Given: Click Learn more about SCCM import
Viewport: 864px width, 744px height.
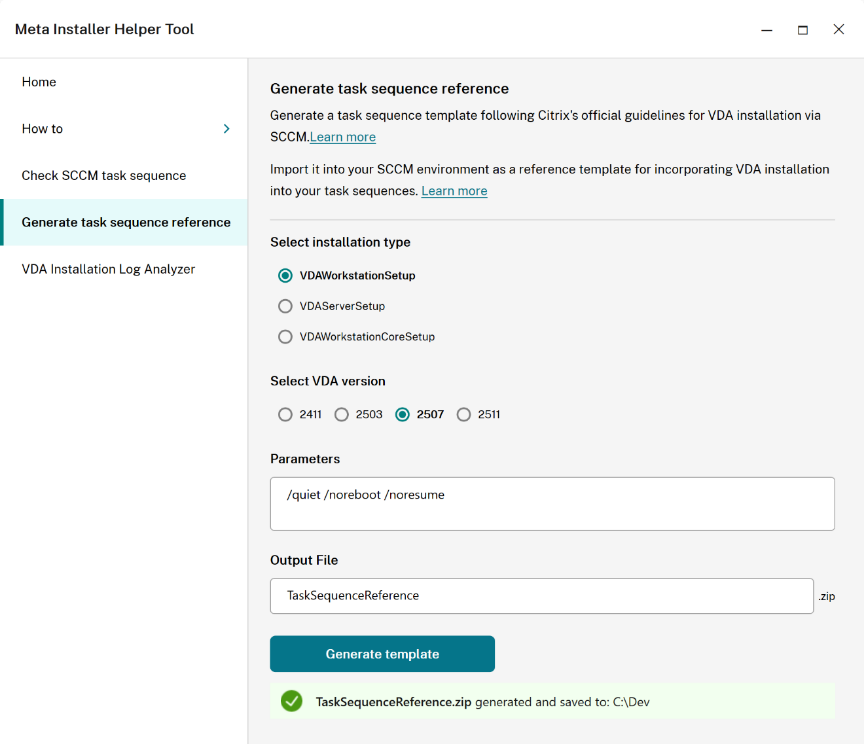Looking at the screenshot, I should pyautogui.click(x=454, y=190).
